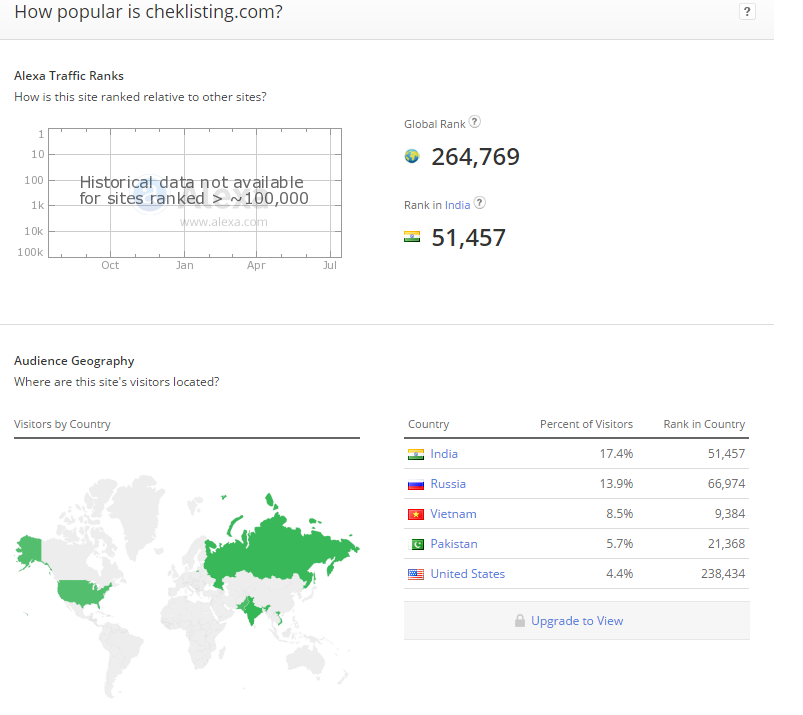Click the Upgrade to View link
Viewport: 803px width, 715px height.
(577, 621)
